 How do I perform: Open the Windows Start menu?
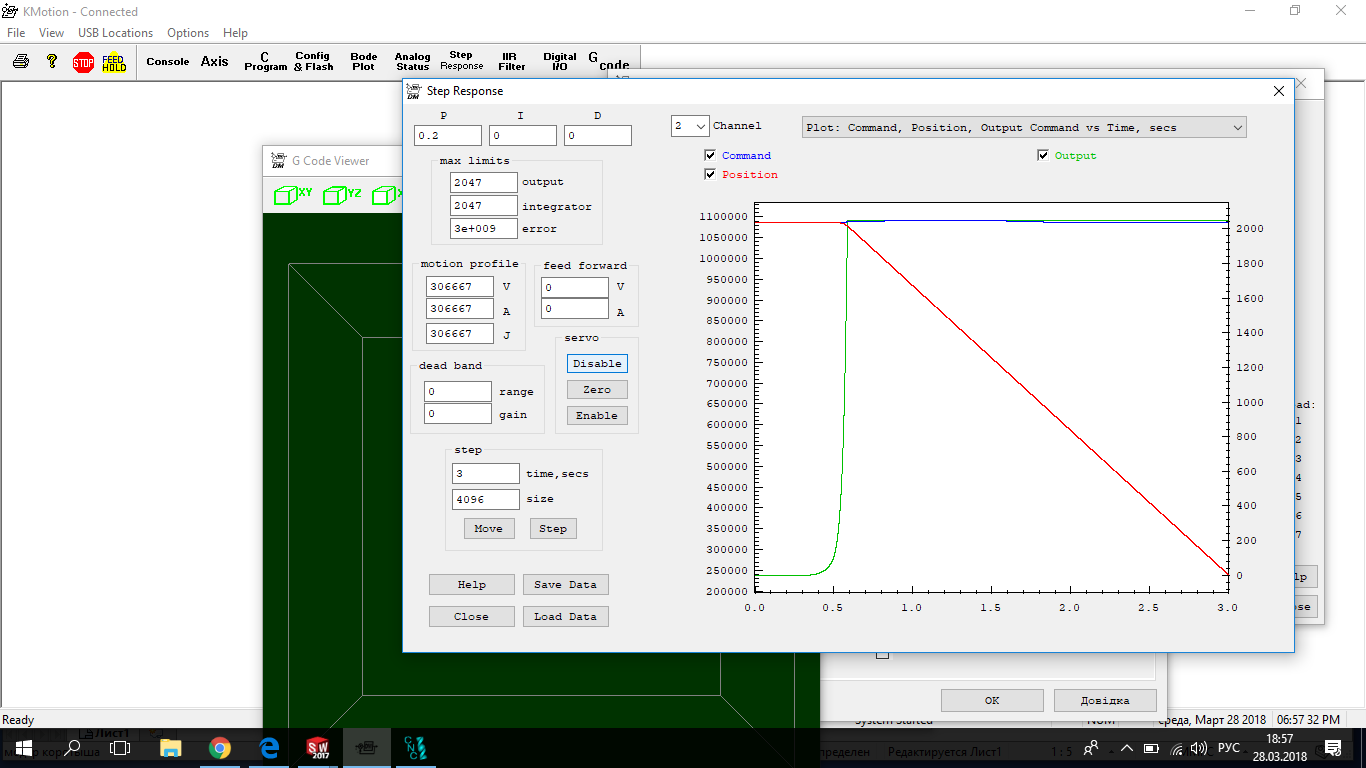[x=23, y=748]
